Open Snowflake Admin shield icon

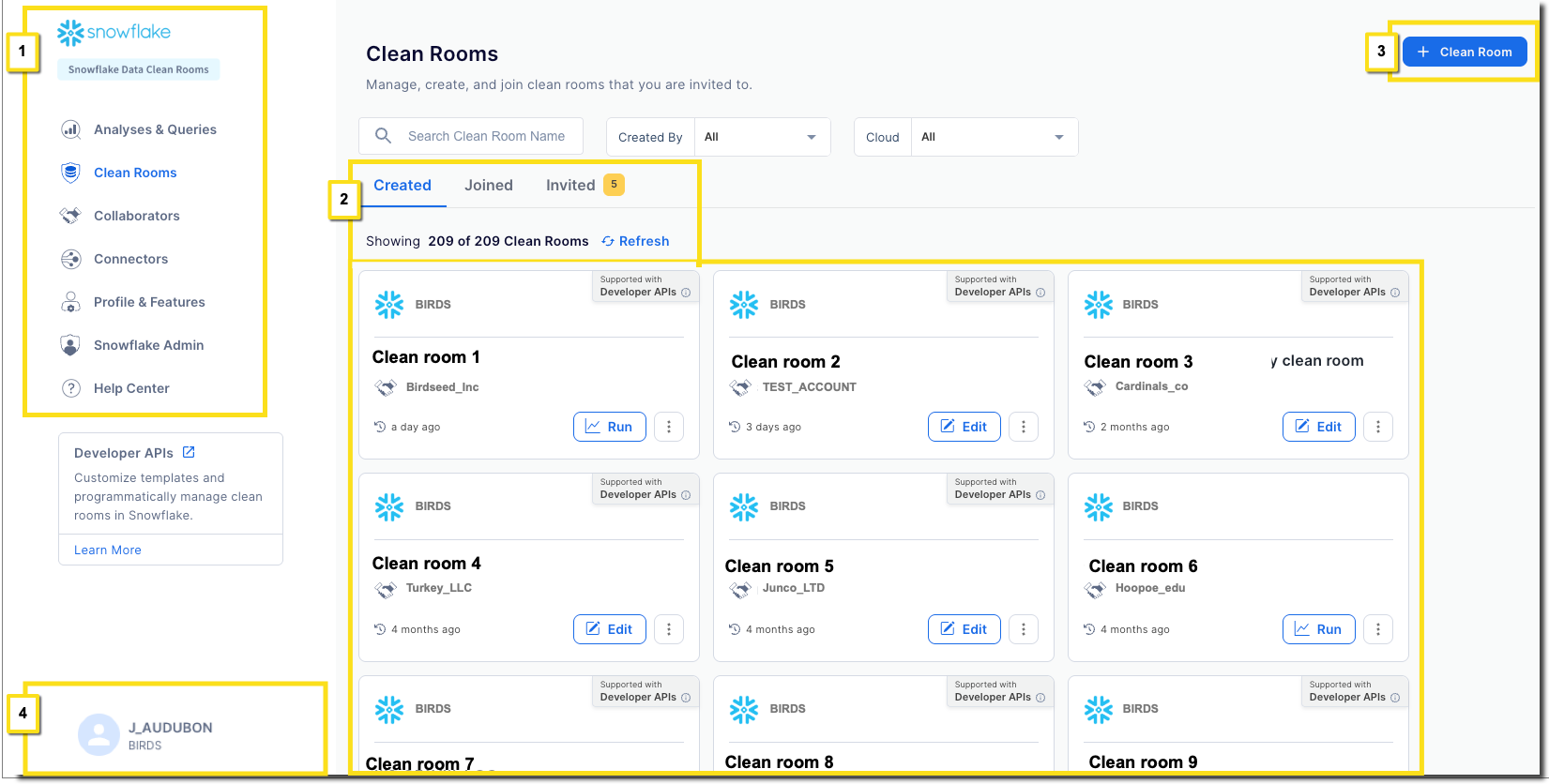point(70,345)
